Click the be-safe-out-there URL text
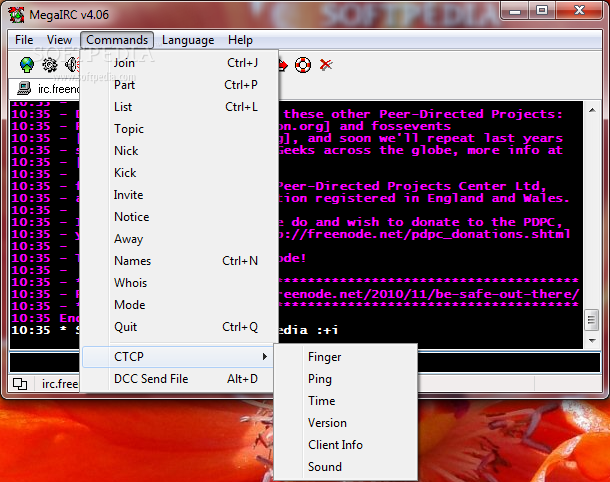 click(429, 294)
